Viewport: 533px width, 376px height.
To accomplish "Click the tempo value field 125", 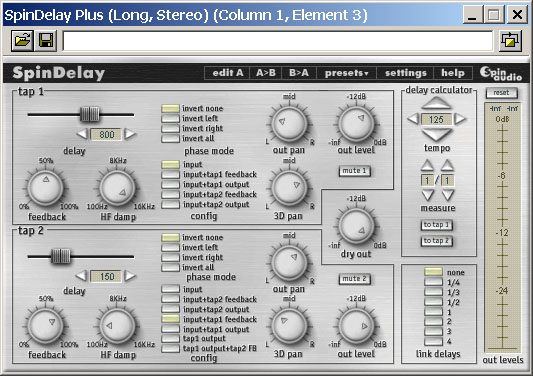I will point(436,119).
